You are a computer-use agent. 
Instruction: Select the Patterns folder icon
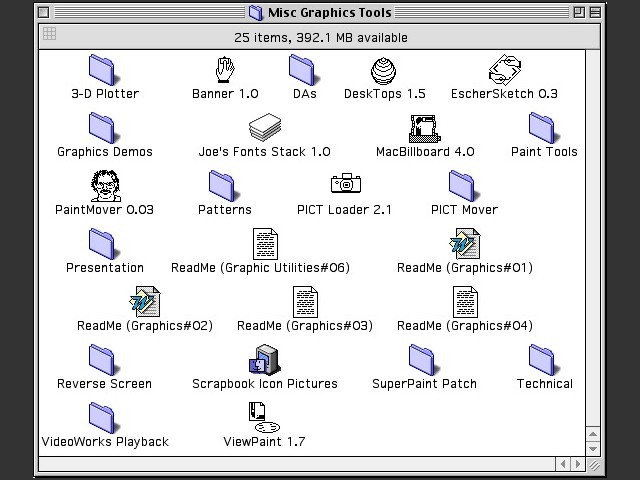[224, 186]
